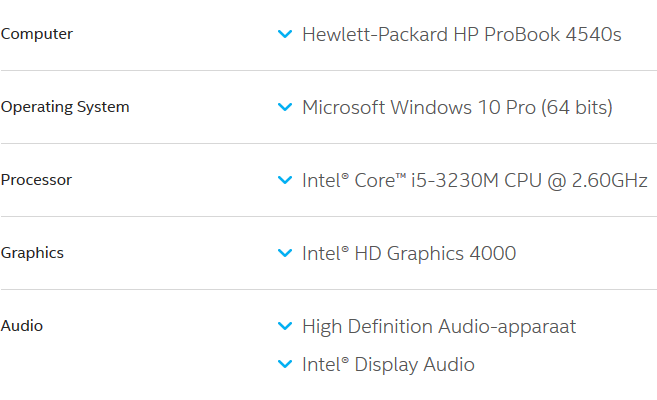This screenshot has height=400, width=657.
Task: Expand the Microsoft Windows 10 Pro chevron
Action: [284, 108]
